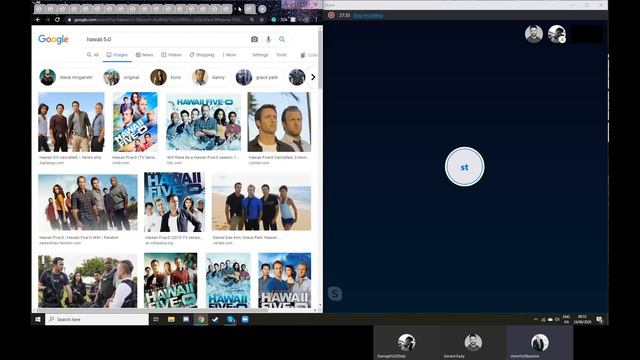
Task: Filter by the steve mcgarrett chip
Action: (x=67, y=77)
